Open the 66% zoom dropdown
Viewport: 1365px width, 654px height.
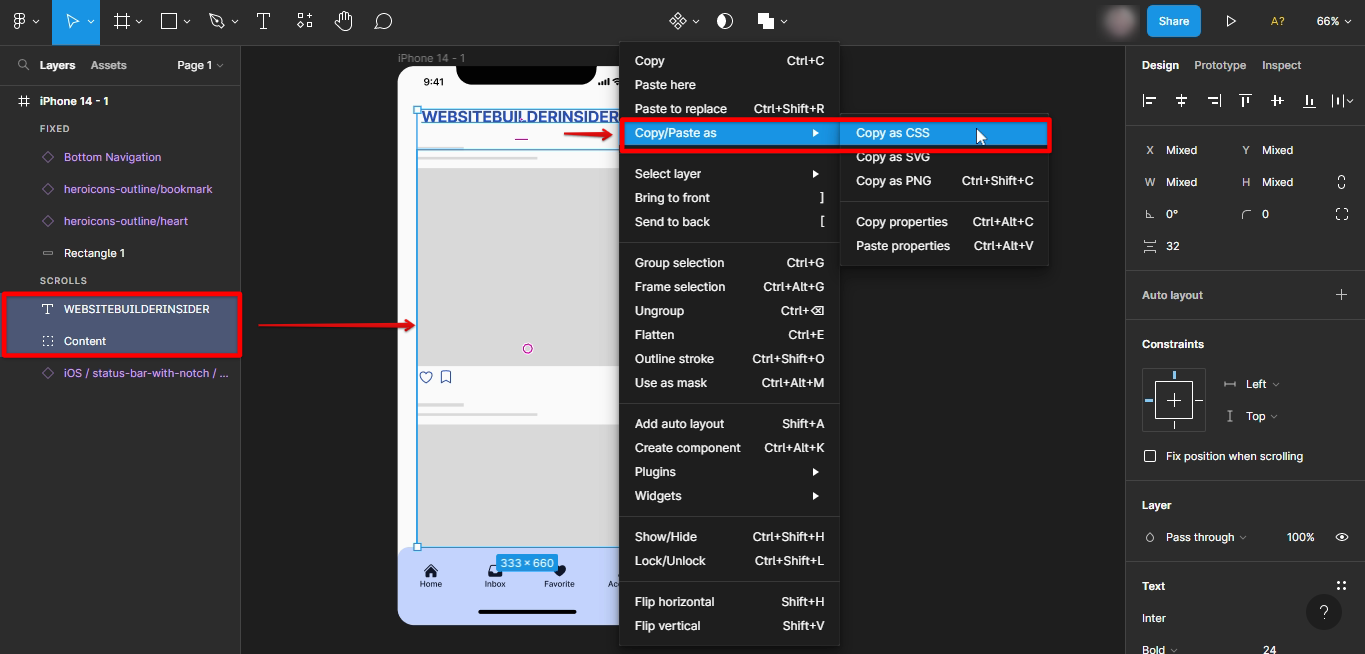1334,21
